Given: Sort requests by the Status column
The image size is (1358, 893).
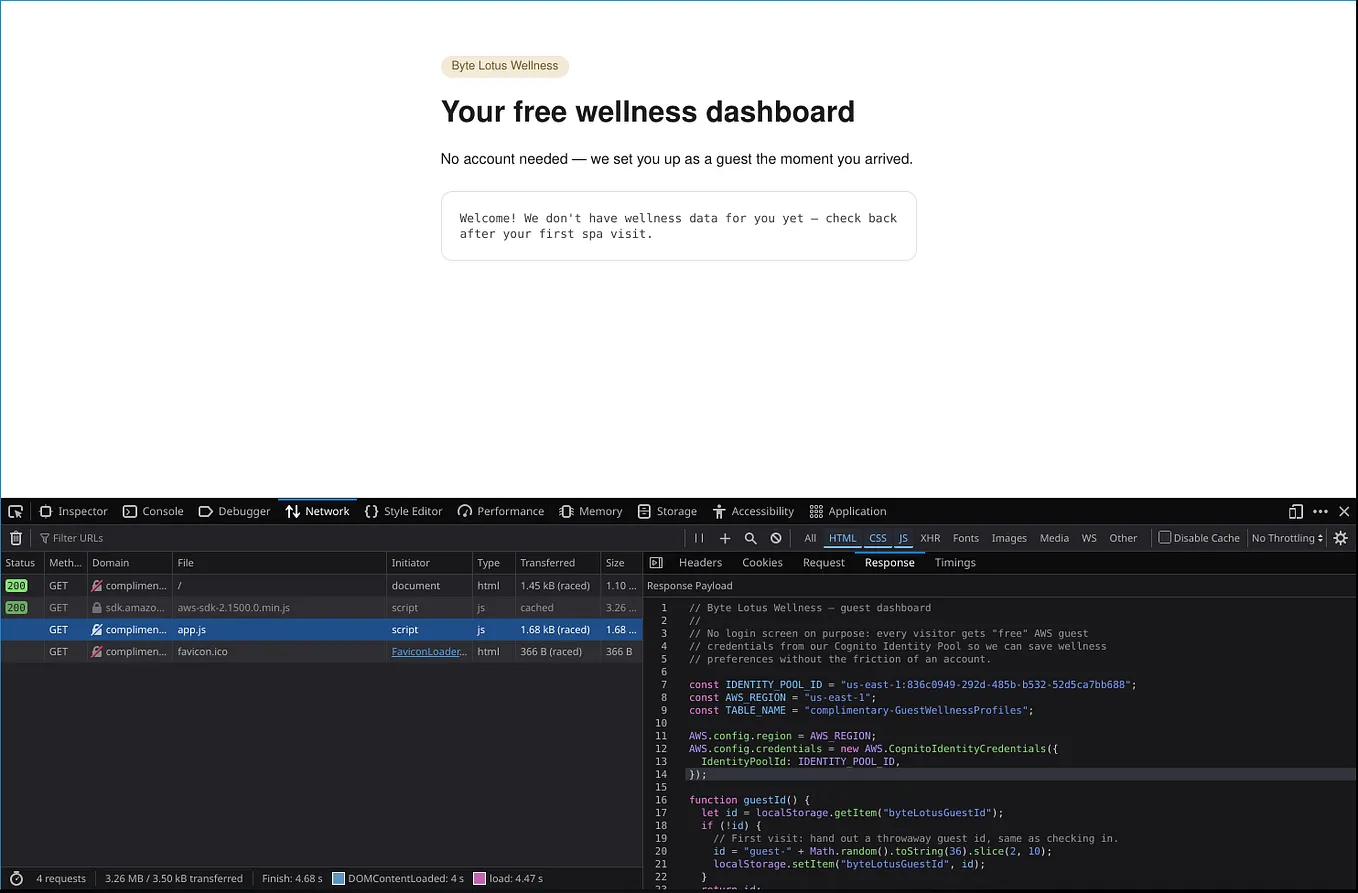Looking at the screenshot, I should (x=22, y=563).
